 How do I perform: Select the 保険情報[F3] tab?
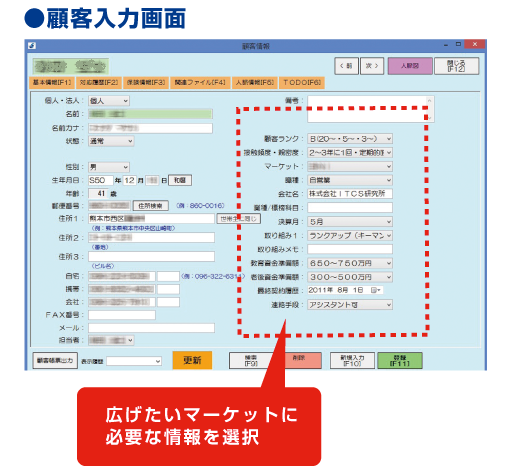tap(146, 83)
